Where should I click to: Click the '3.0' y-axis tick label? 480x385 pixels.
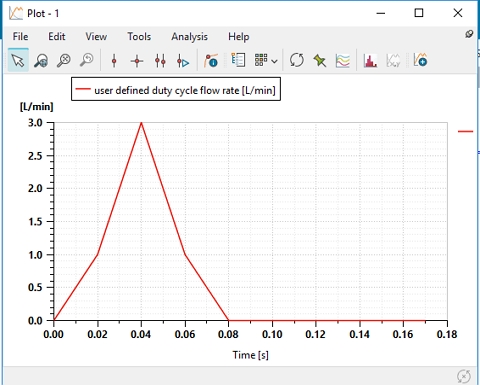tap(35, 123)
